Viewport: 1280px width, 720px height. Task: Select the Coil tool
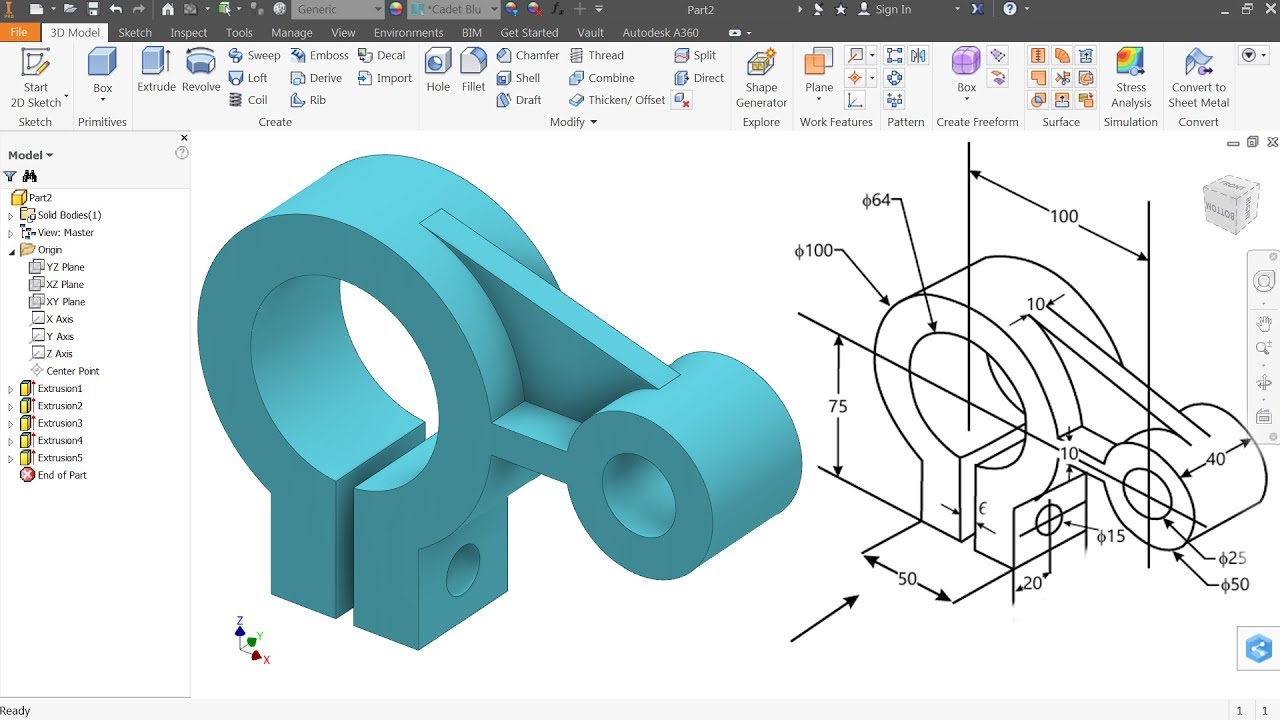tap(248, 100)
